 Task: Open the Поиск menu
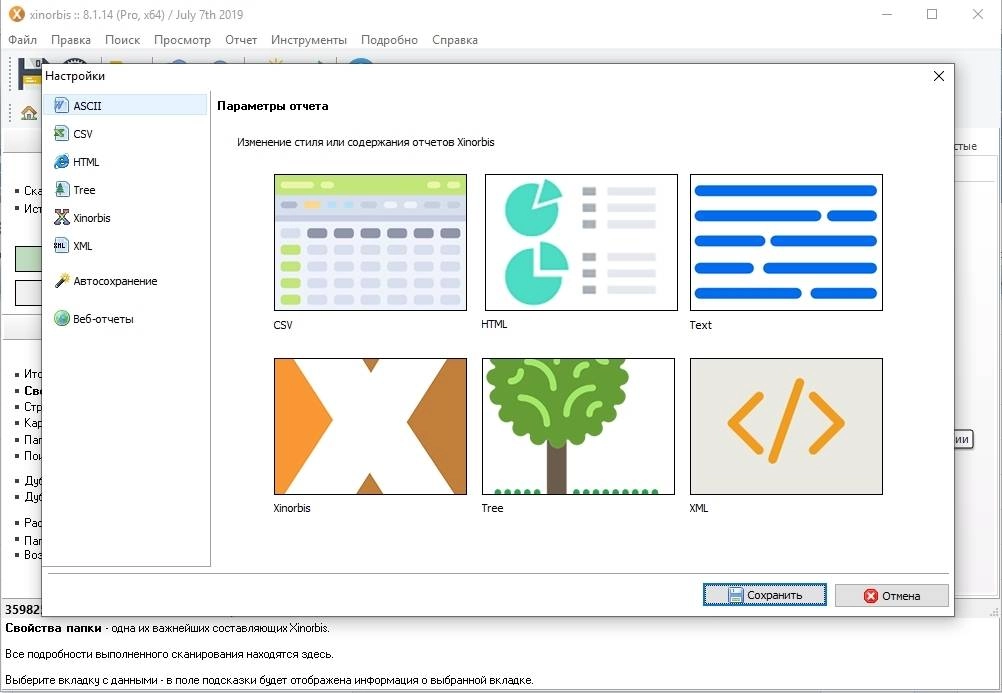coord(122,40)
